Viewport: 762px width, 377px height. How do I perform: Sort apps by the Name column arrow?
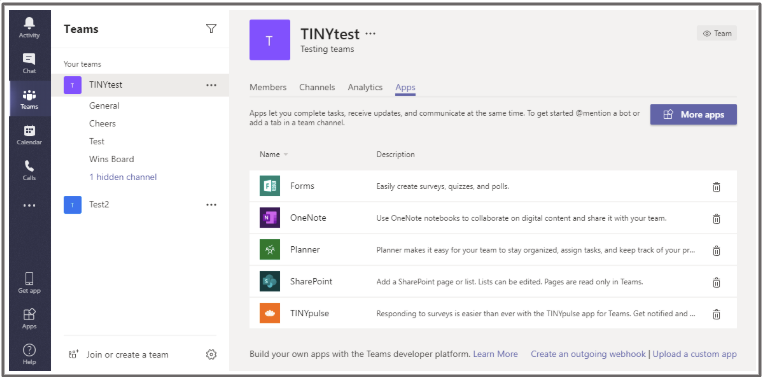pos(286,154)
